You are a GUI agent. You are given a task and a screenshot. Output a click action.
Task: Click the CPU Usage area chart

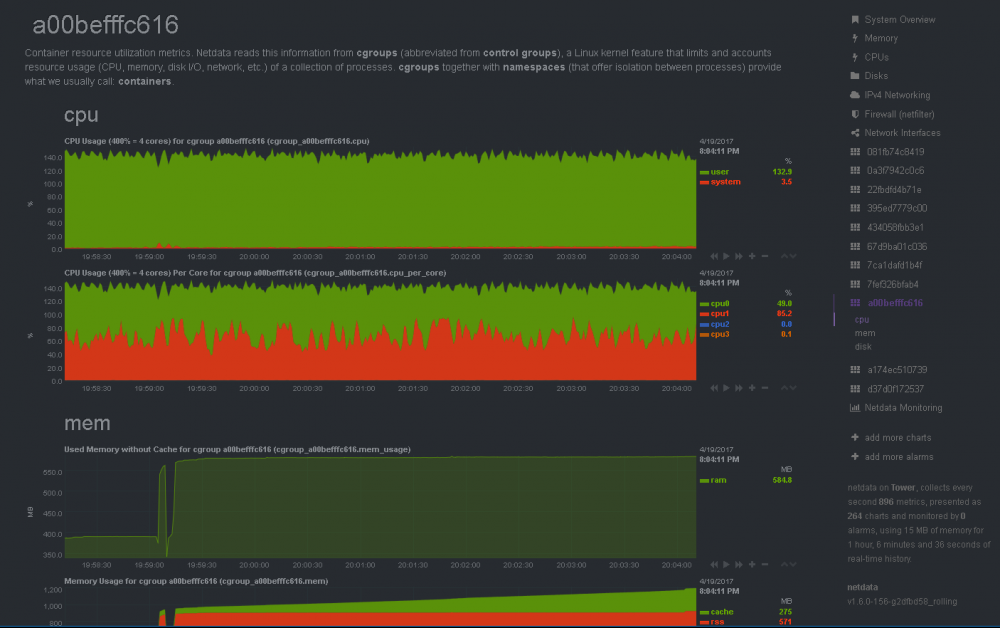[x=380, y=199]
